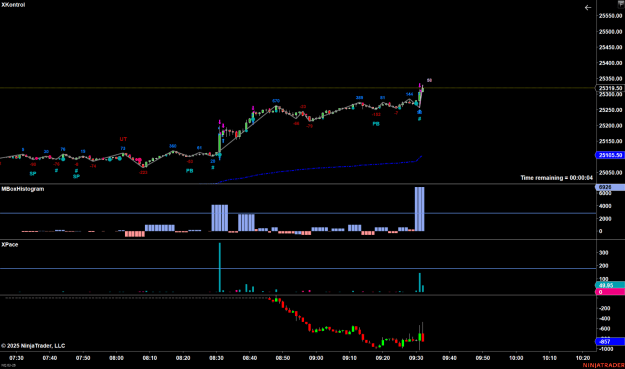
Task: Click the 25400.00 price axis label
Action: 610,63
